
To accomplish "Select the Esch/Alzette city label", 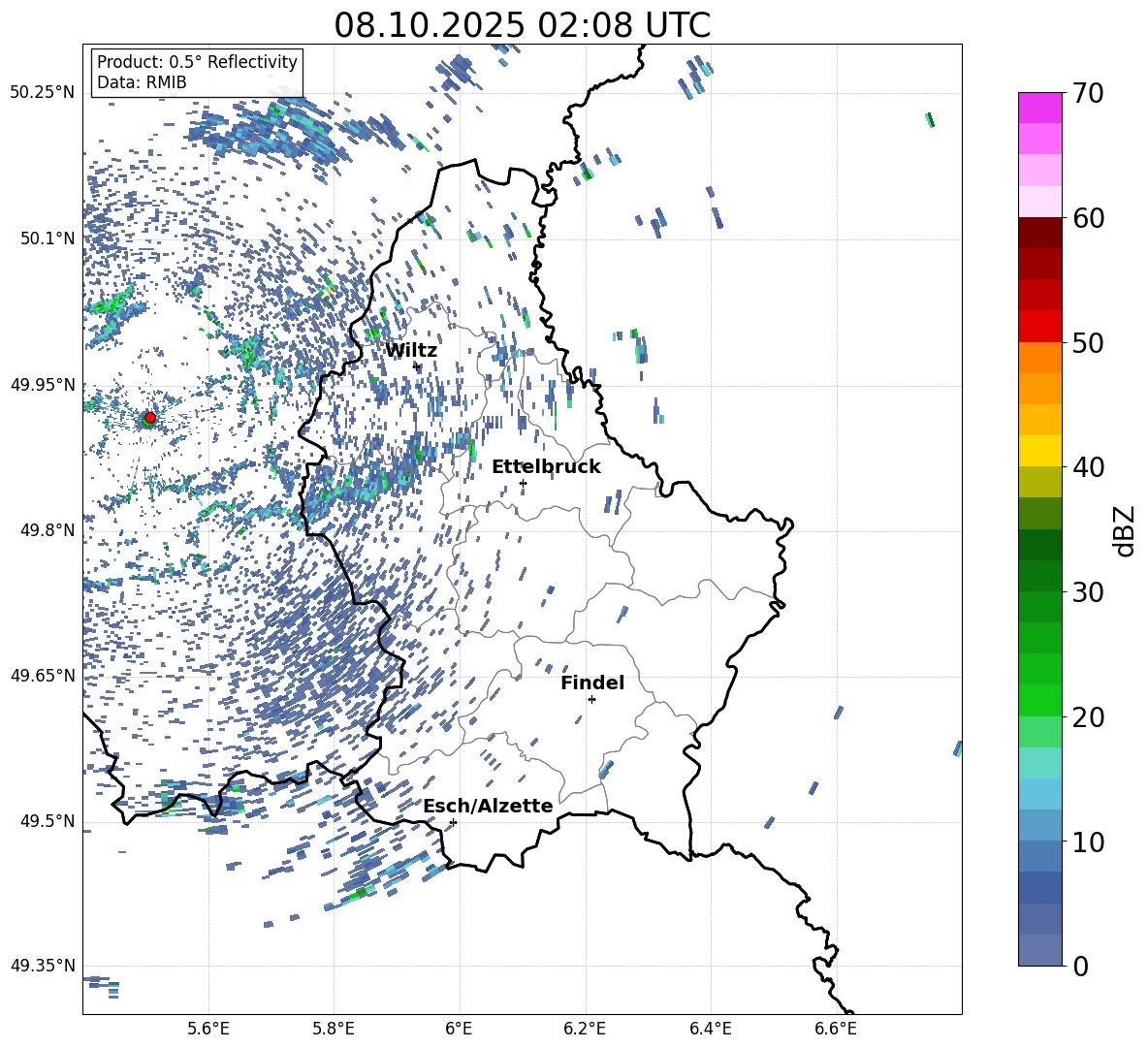I will pos(488,807).
